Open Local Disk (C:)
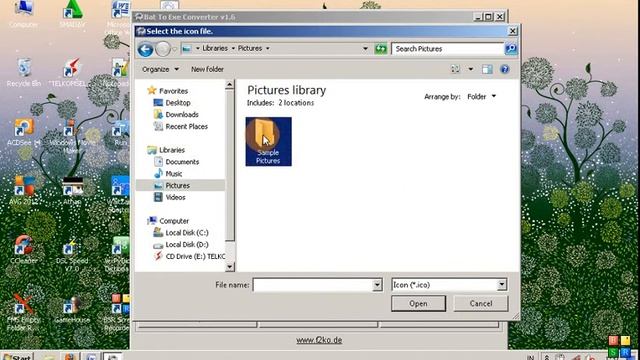 pos(187,233)
